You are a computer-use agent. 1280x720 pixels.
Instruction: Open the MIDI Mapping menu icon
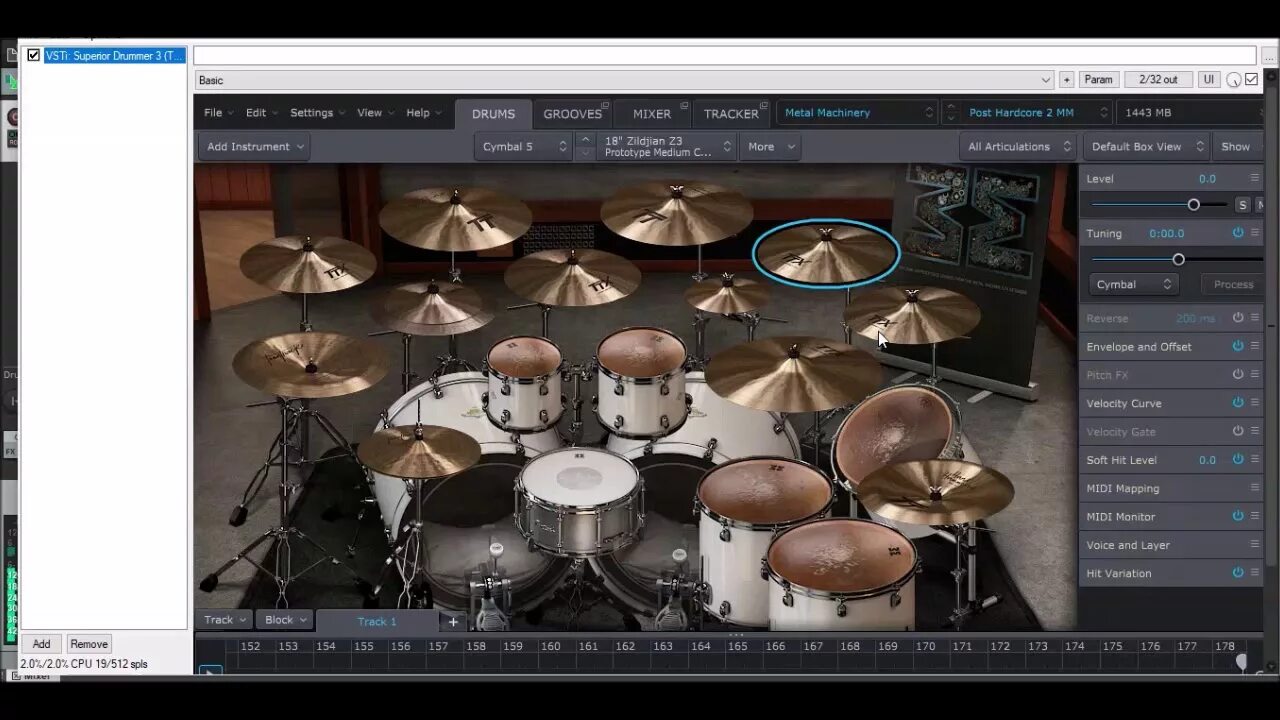1255,488
